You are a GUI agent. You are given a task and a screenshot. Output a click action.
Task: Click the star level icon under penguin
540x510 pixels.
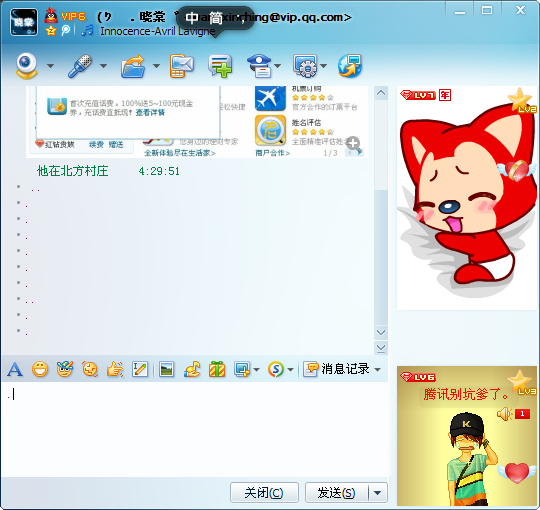tap(51, 31)
